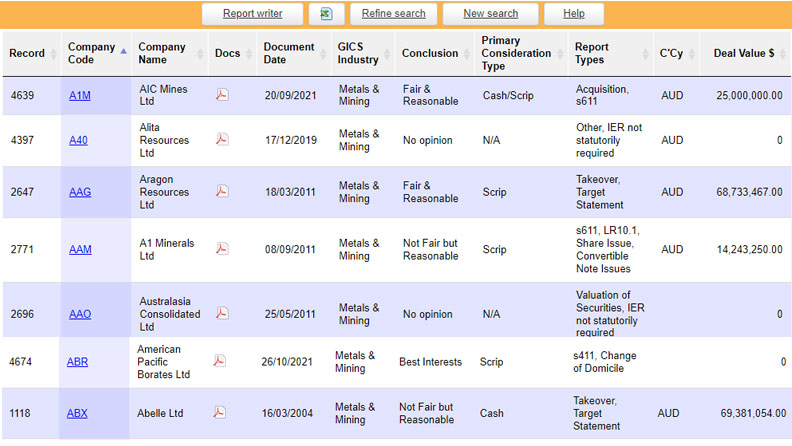Sort by the Company Code column header
792x446 pixels.
click(x=91, y=53)
